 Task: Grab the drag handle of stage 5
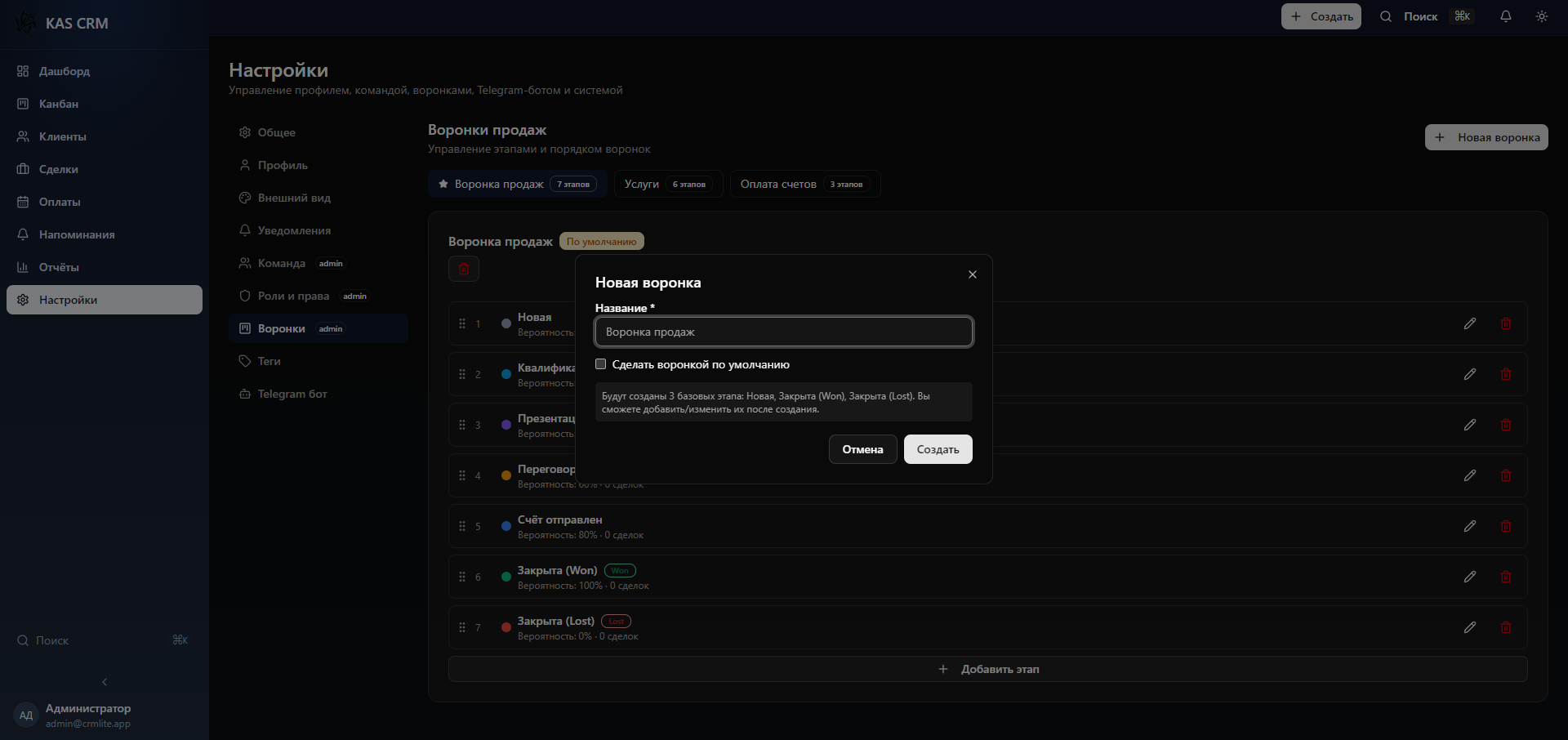click(x=462, y=526)
